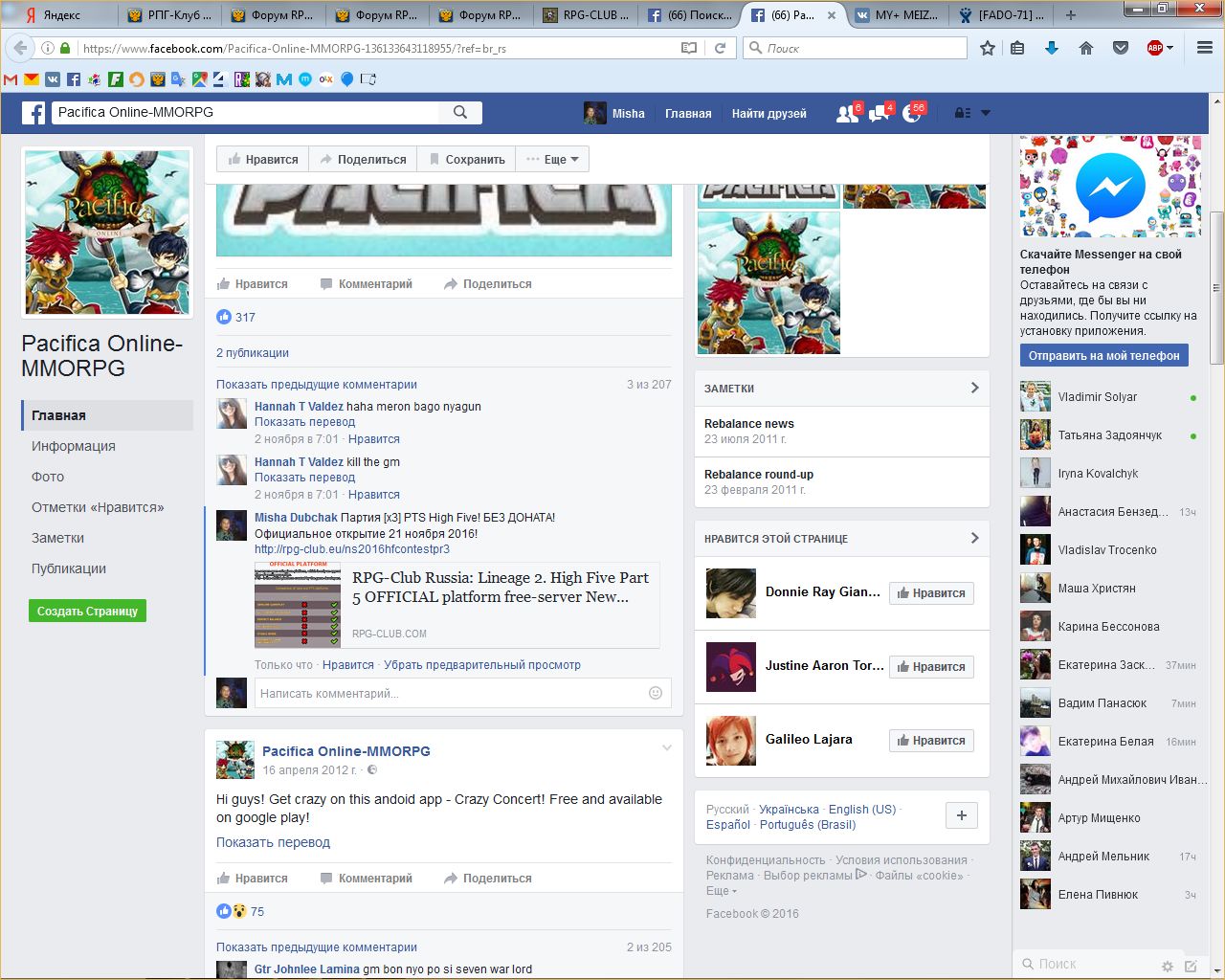Click the Firefox Поиск search box
This screenshot has width=1225, height=980.
coord(856,48)
